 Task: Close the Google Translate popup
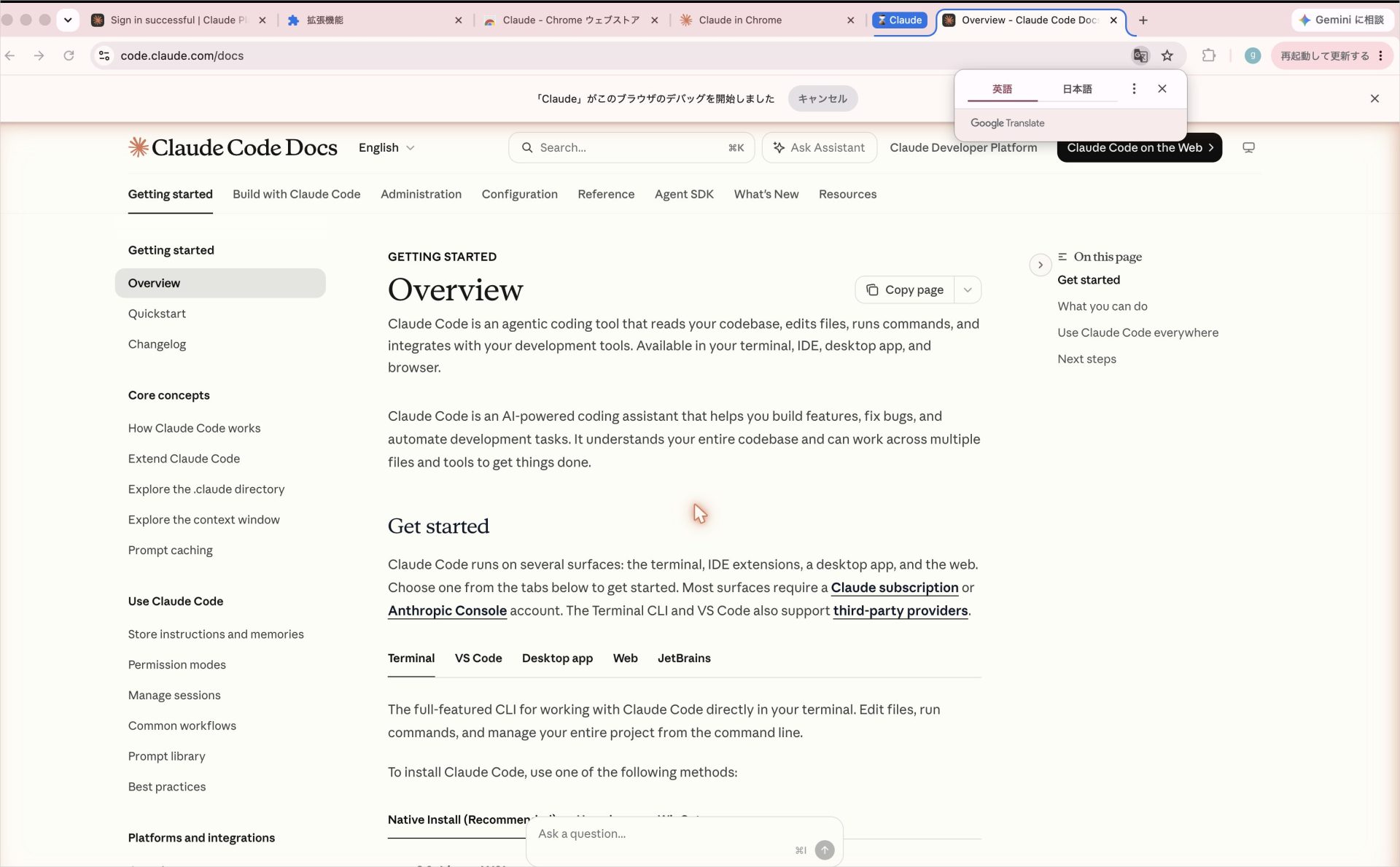coord(1162,88)
